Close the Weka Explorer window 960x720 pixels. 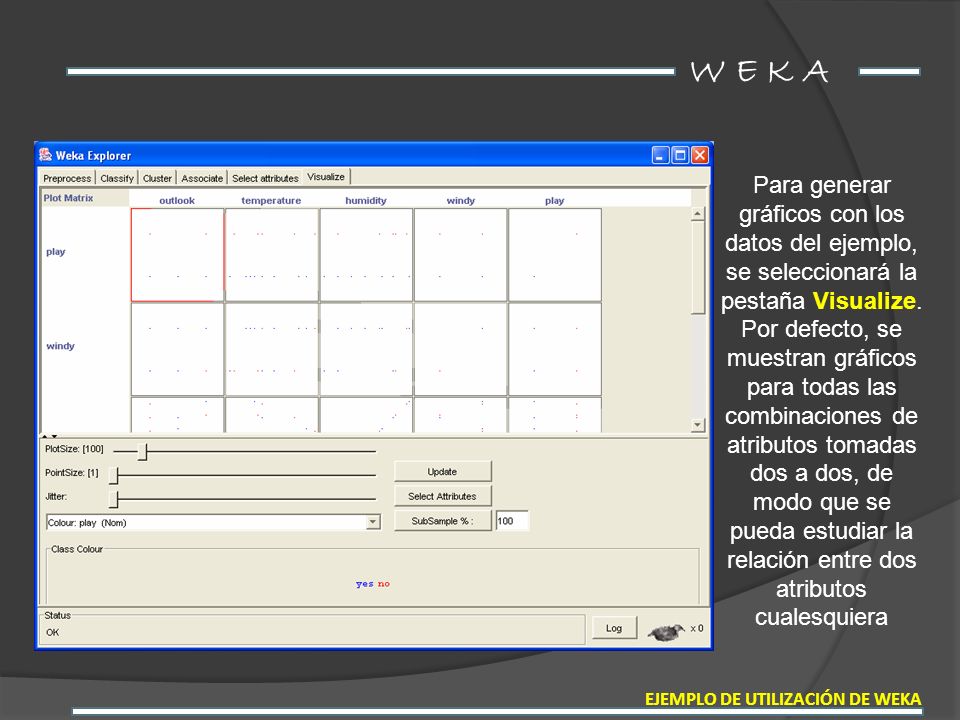700,155
